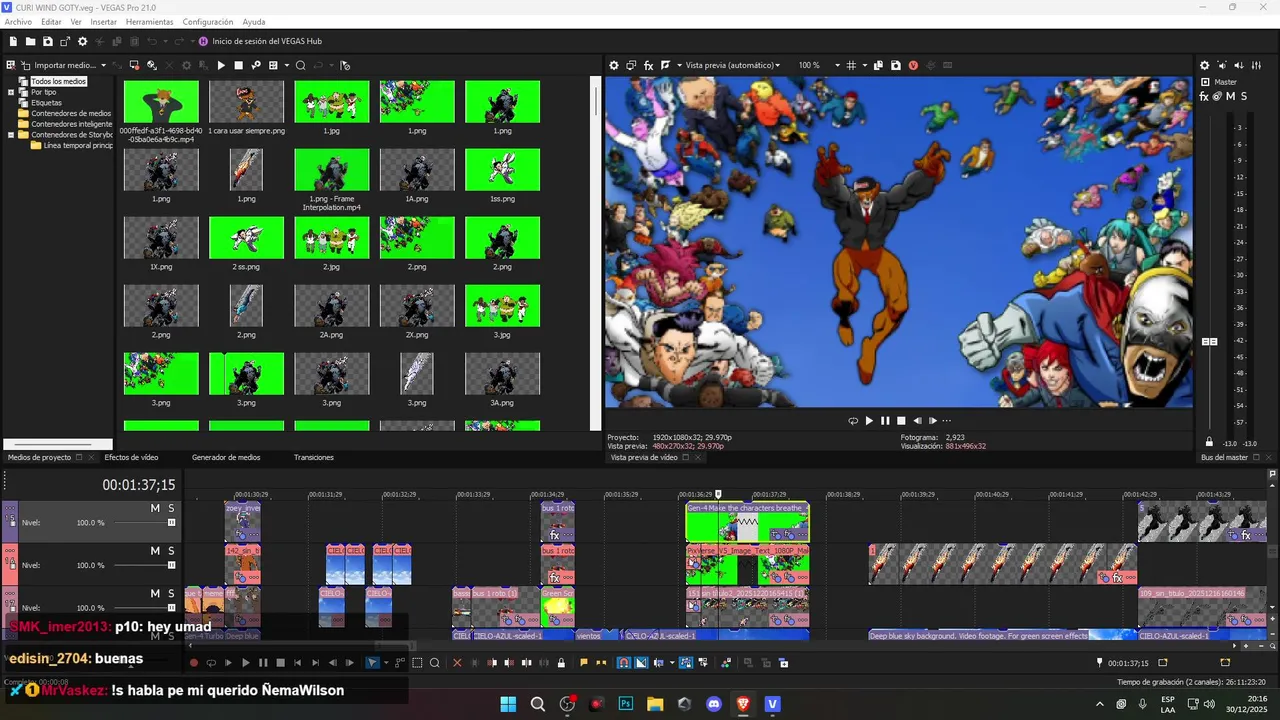This screenshot has height=720, width=1280.
Task: Select Todos los medios bin
Action: (x=58, y=82)
